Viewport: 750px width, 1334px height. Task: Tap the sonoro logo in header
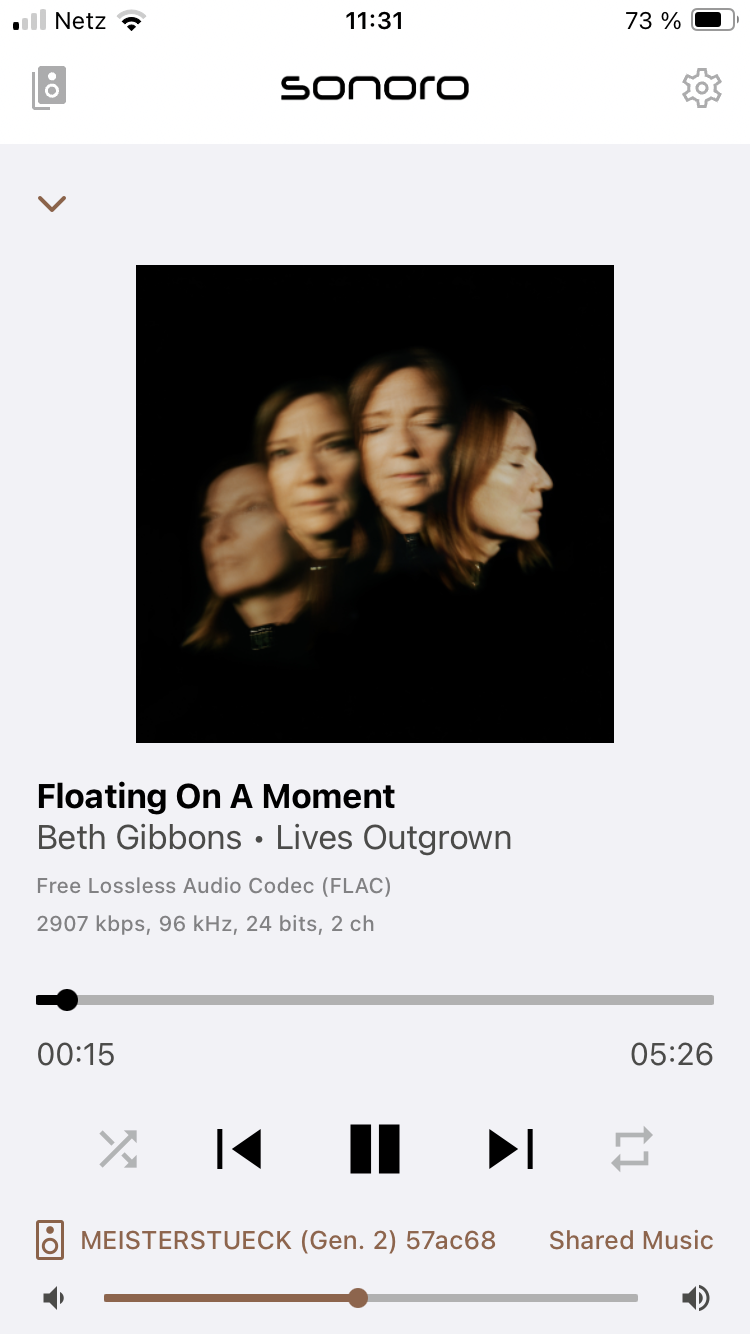pos(375,88)
